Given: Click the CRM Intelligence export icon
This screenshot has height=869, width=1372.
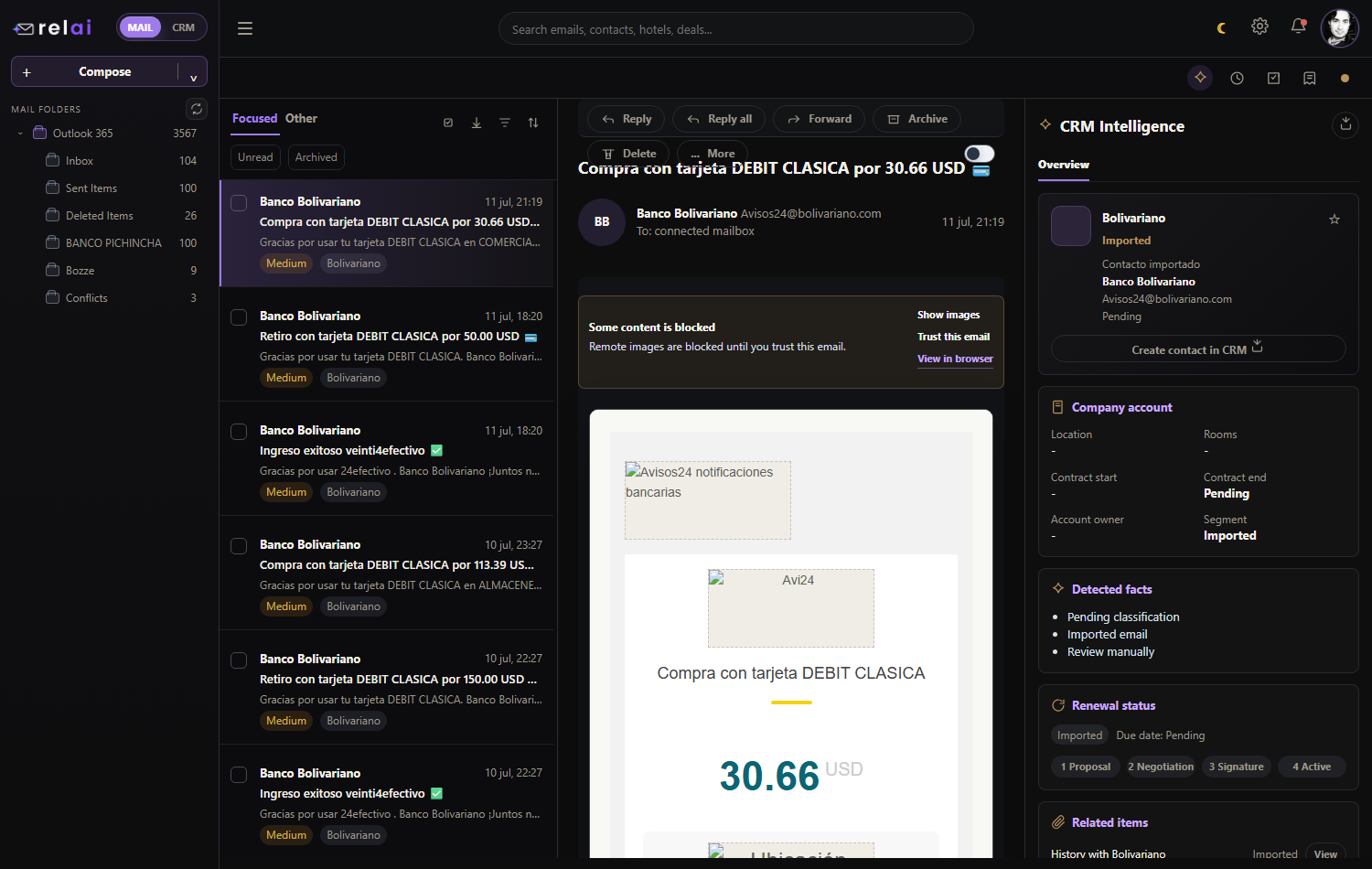Looking at the screenshot, I should tap(1345, 123).
